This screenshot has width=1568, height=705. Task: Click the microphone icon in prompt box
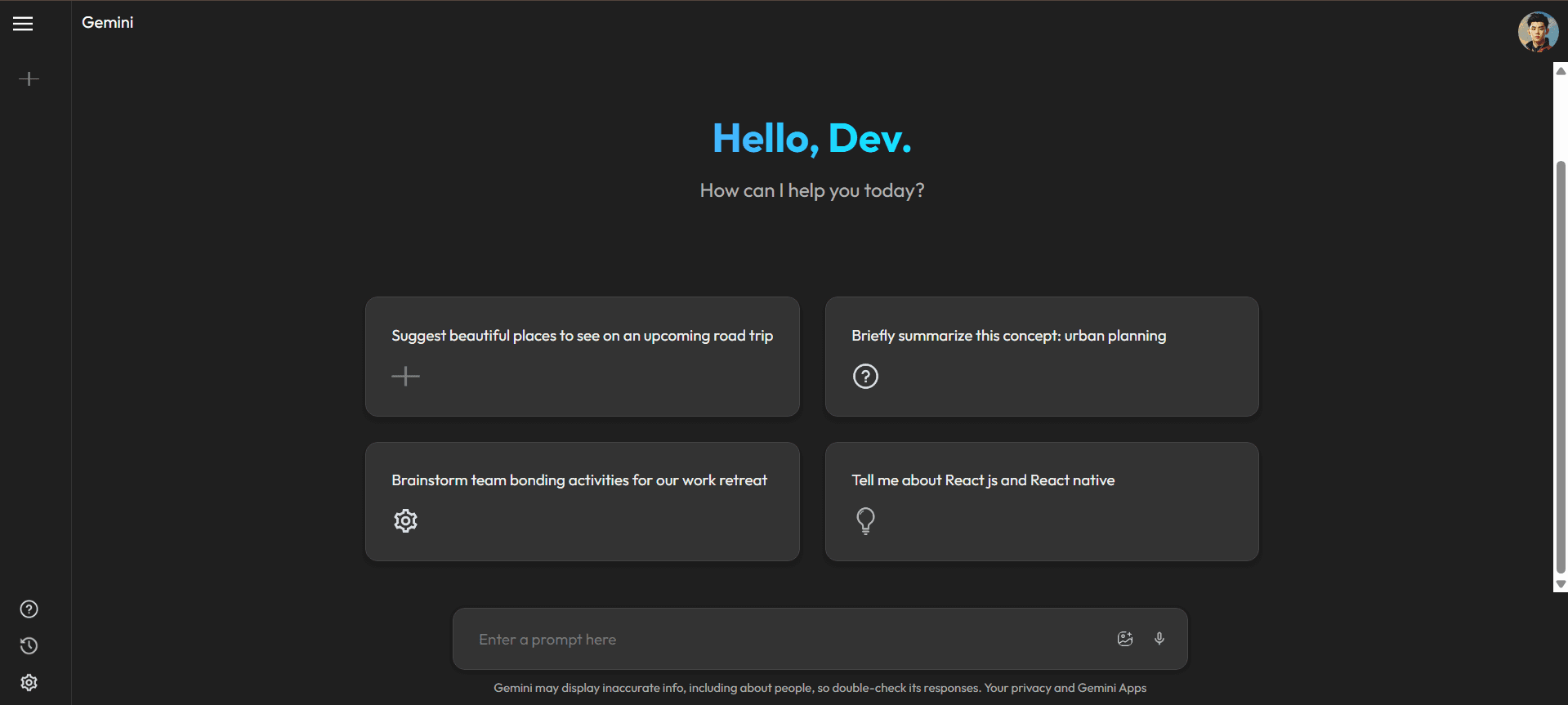(x=1159, y=639)
